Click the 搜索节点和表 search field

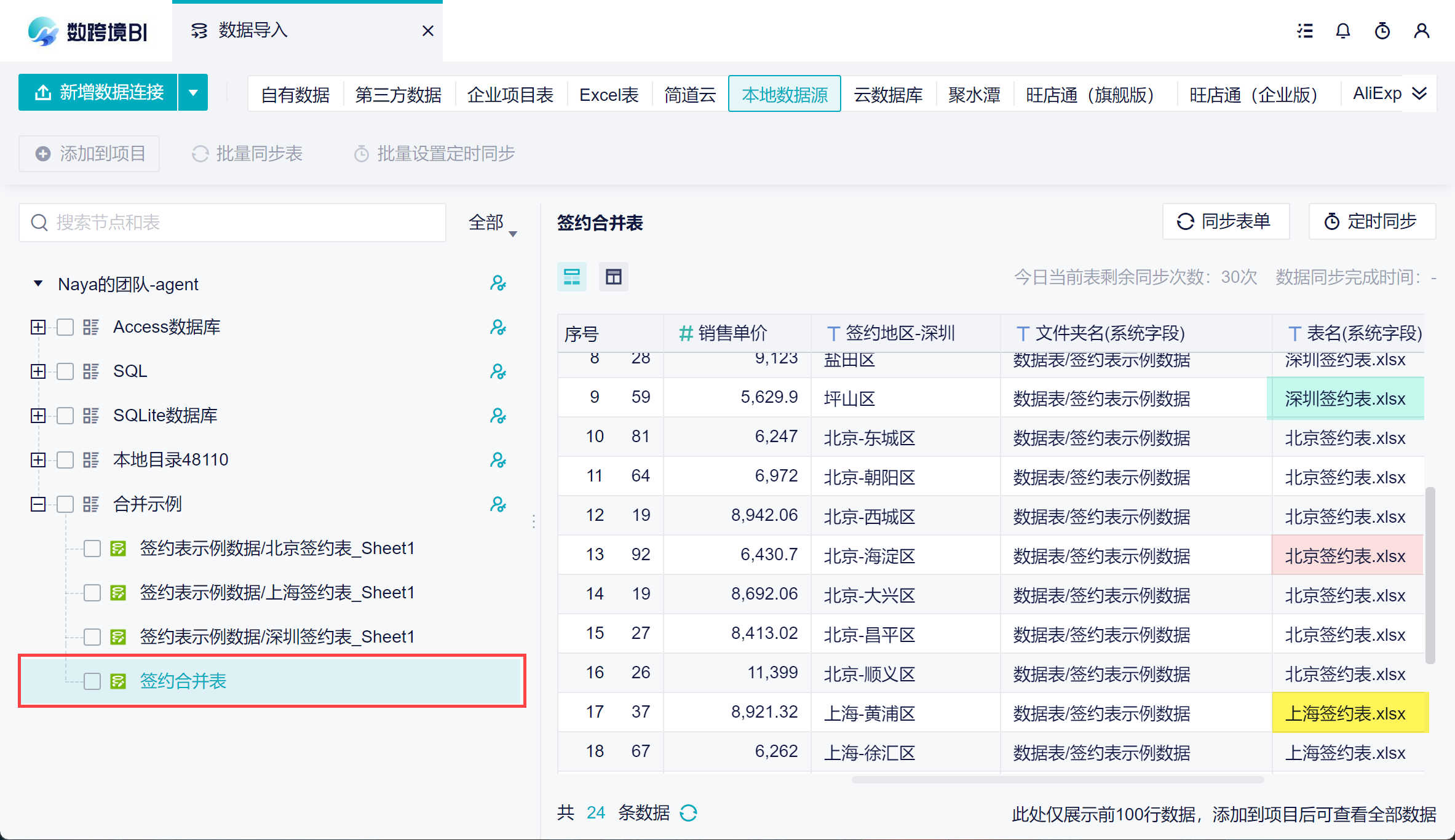coord(232,223)
